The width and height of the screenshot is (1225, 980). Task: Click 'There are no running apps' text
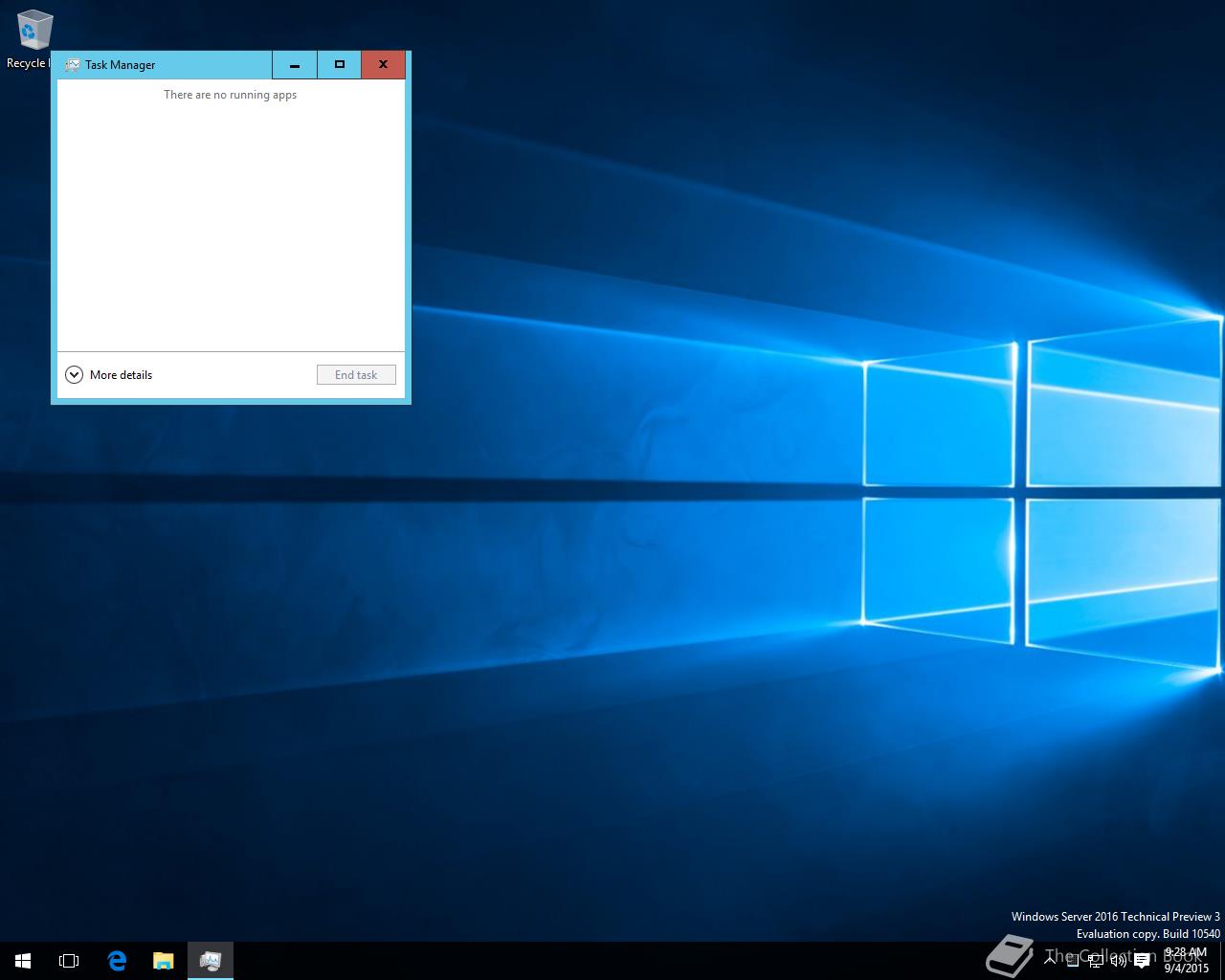coord(230,95)
